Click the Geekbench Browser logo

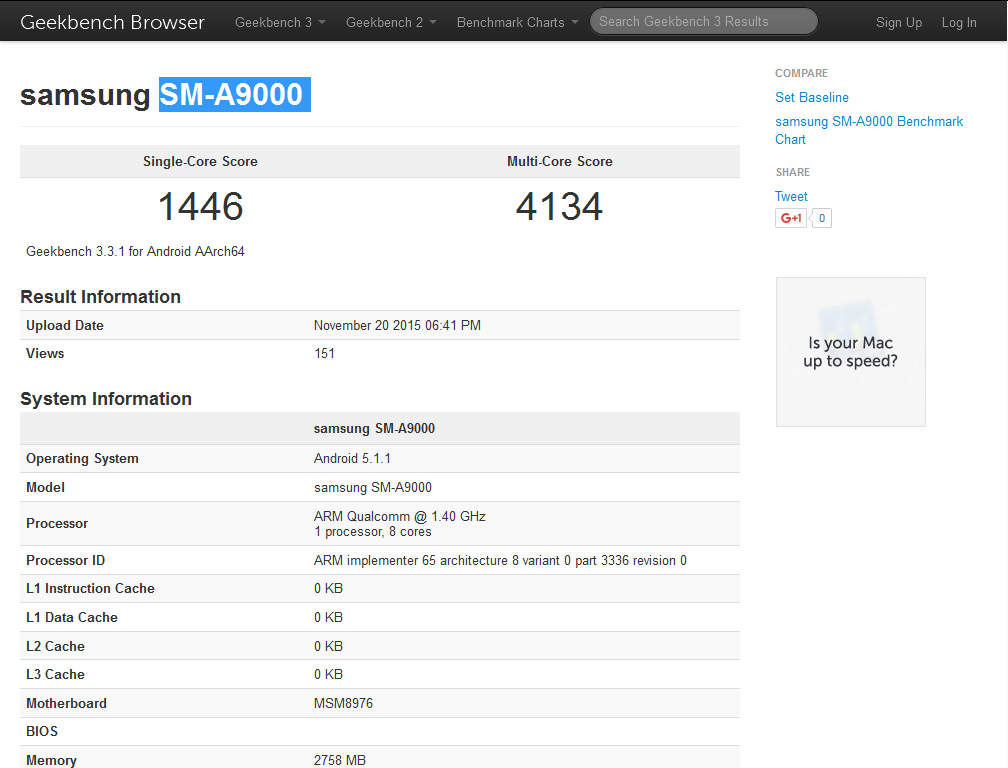coord(112,22)
